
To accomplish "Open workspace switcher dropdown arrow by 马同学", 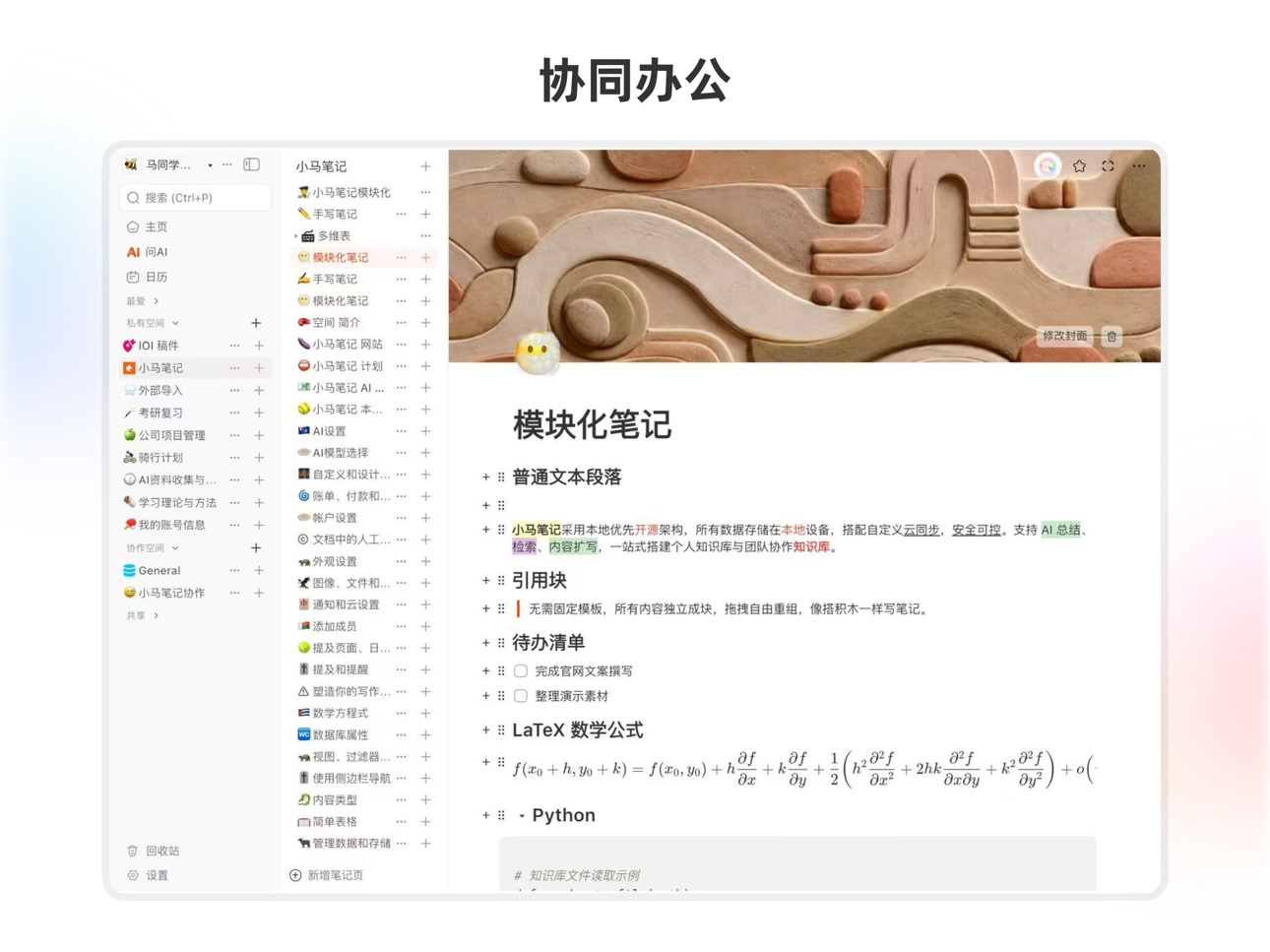I will pos(210,165).
